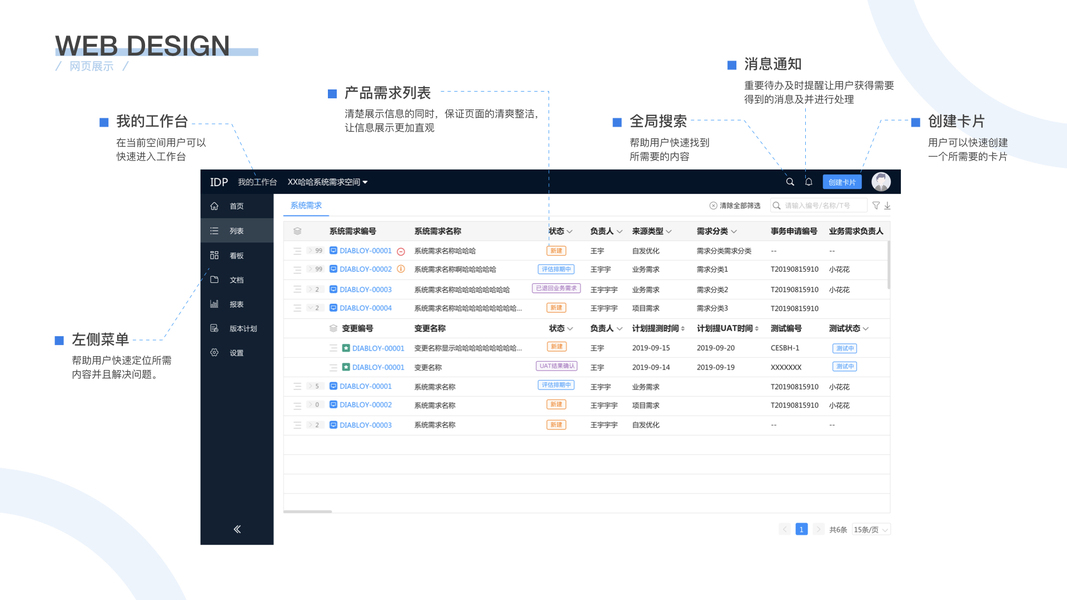Click drag handle of DIABLOY-00004 row
Viewport: 1067px width, 600px height.
[x=297, y=308]
